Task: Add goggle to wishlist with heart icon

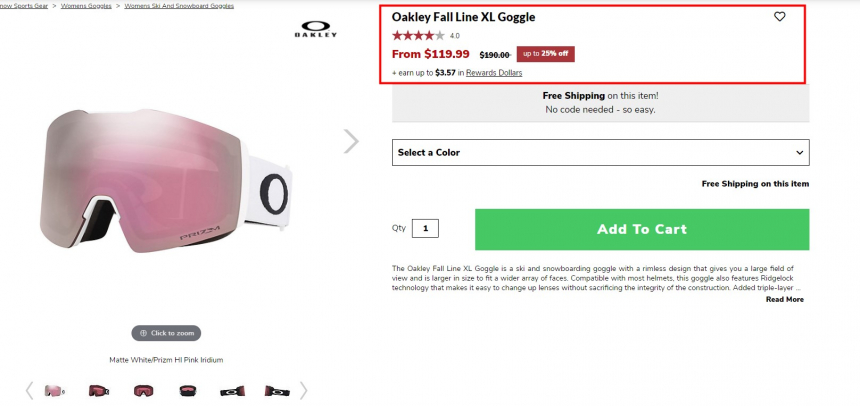Action: pyautogui.click(x=780, y=17)
